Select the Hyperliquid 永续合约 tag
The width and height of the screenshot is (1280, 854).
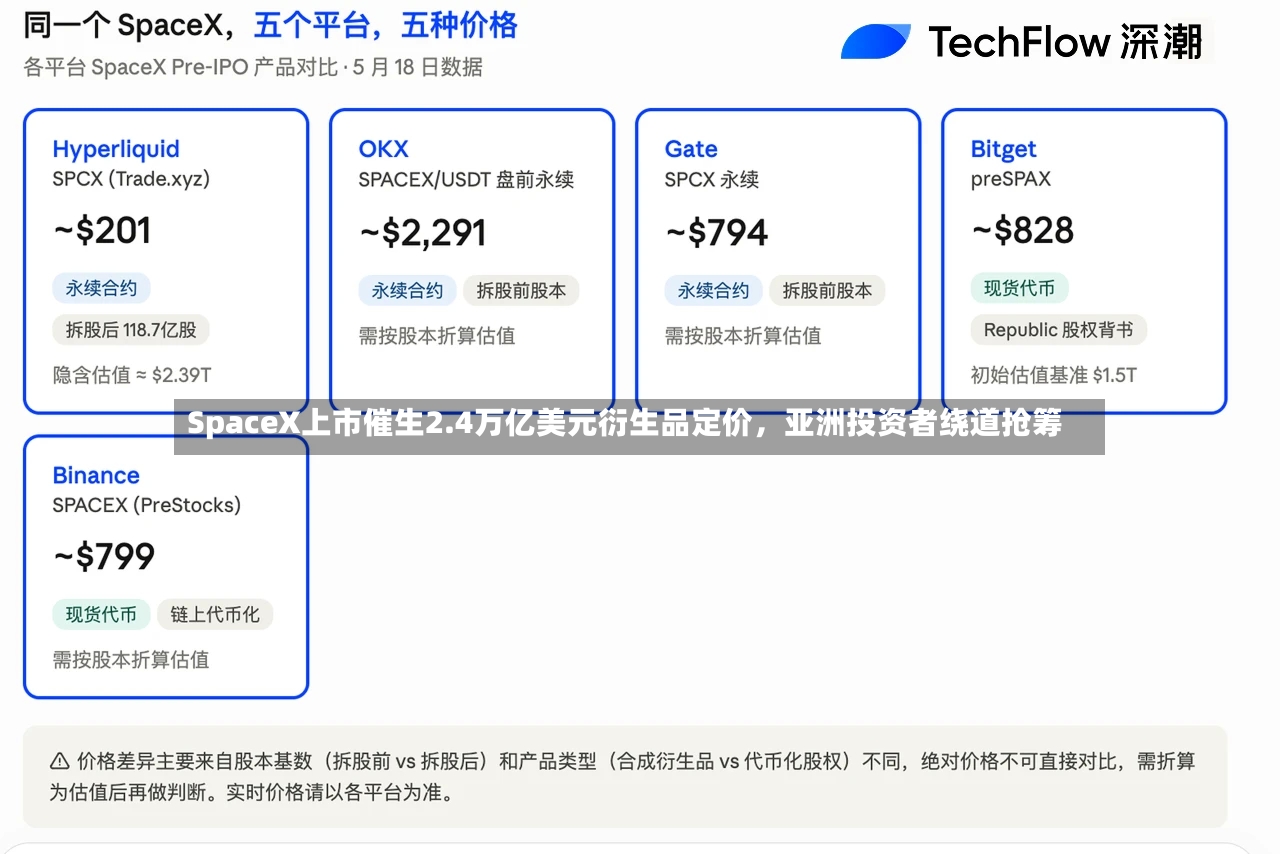tap(101, 289)
